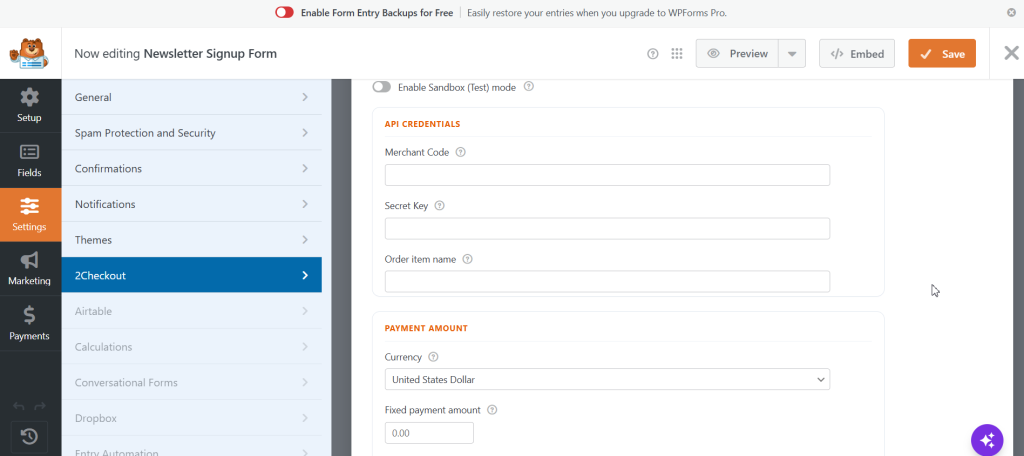Click the Fields list icon
This screenshot has width=1024, height=456.
click(30, 152)
